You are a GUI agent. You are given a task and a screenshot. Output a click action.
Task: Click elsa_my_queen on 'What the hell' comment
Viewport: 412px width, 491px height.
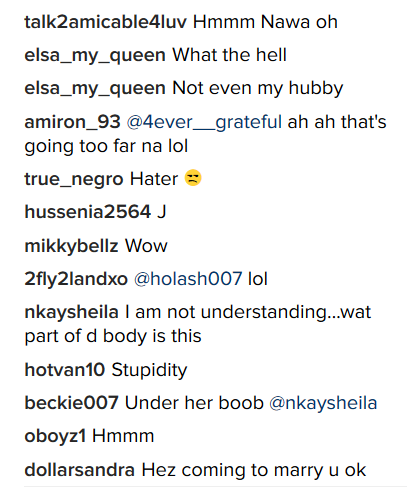[95, 55]
